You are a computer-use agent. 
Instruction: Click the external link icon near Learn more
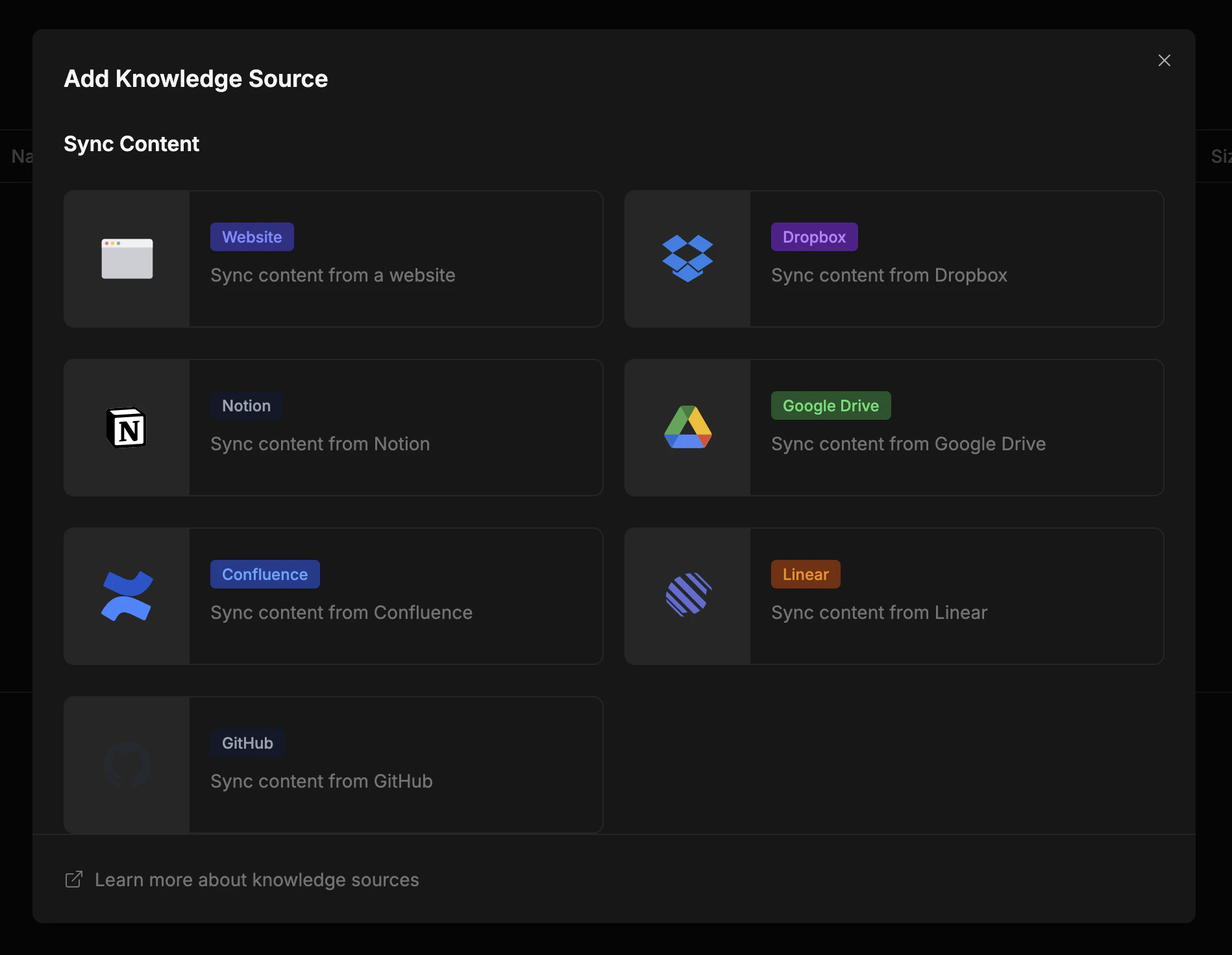click(x=73, y=879)
